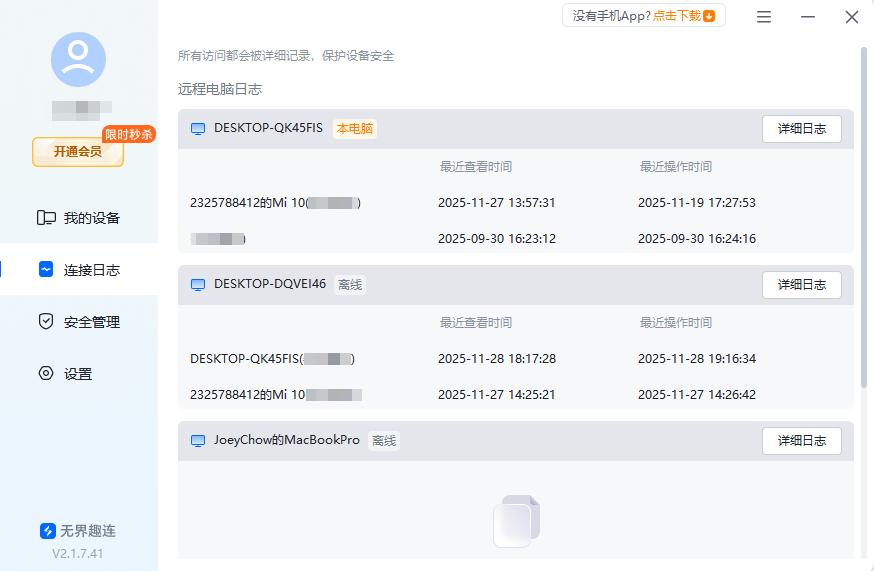Open 详细日志 for JoeyChow的MacBookPro

(802, 441)
